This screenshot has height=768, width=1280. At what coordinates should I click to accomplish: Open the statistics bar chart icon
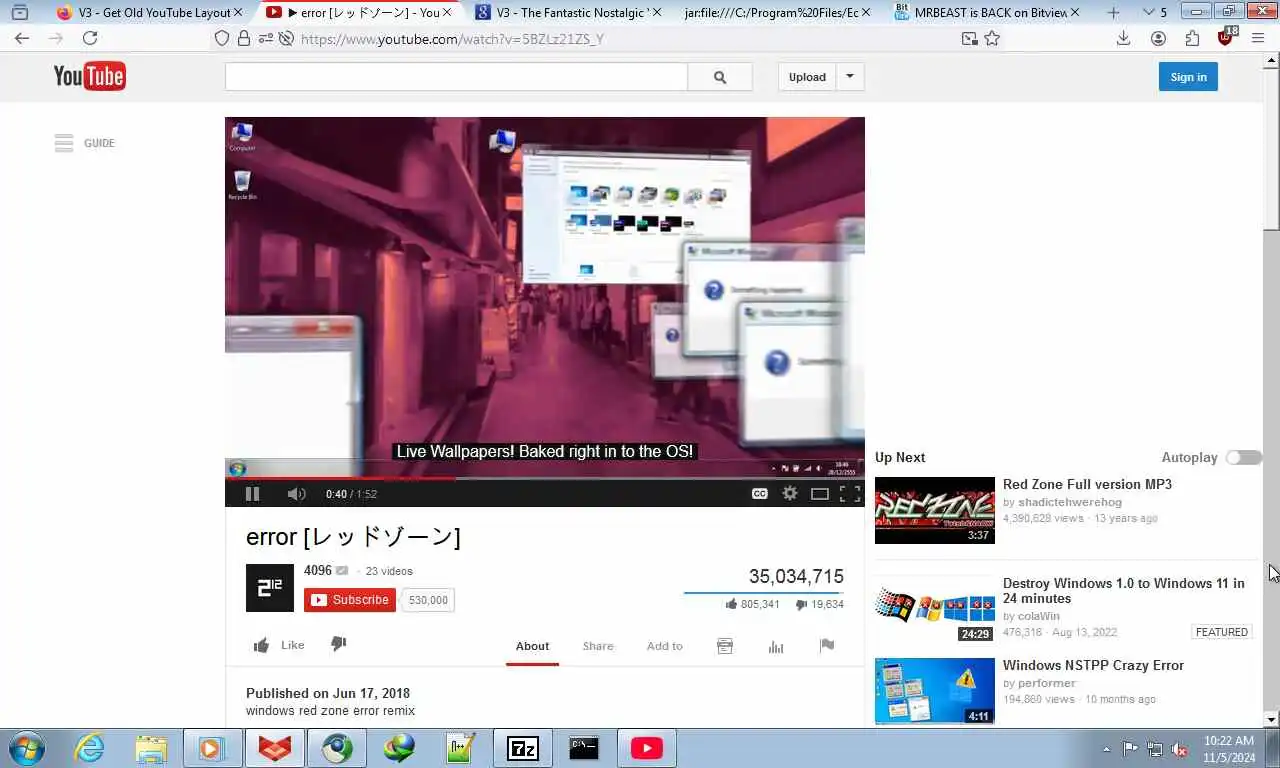pyautogui.click(x=776, y=646)
